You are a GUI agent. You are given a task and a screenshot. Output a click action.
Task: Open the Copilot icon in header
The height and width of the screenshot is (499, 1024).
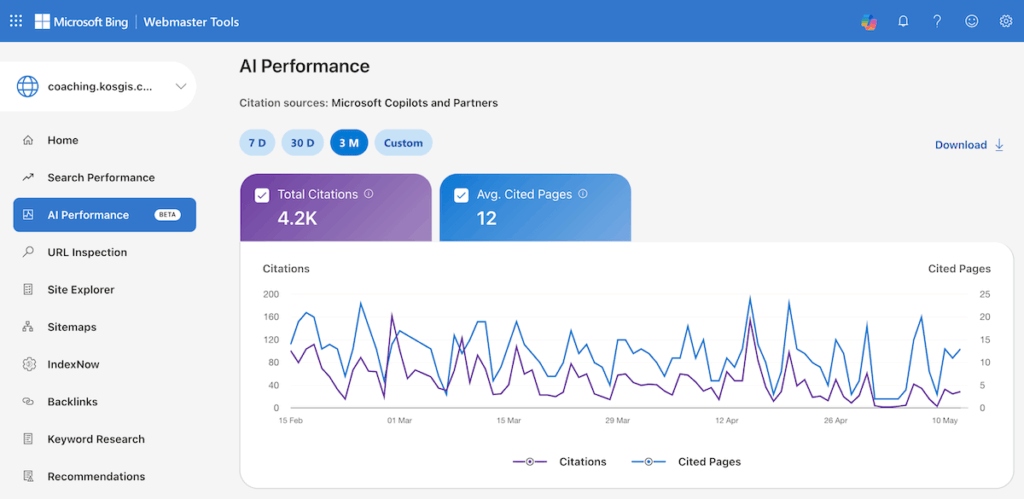tap(869, 22)
